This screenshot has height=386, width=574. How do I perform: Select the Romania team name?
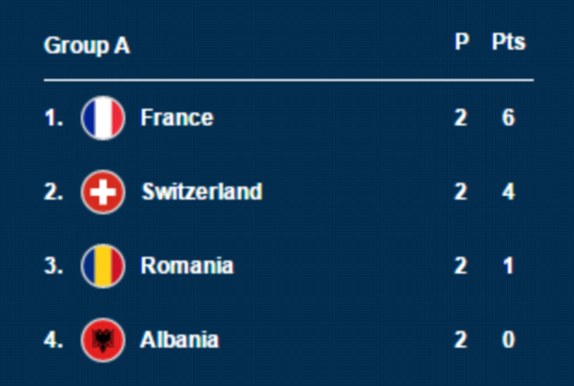click(187, 266)
